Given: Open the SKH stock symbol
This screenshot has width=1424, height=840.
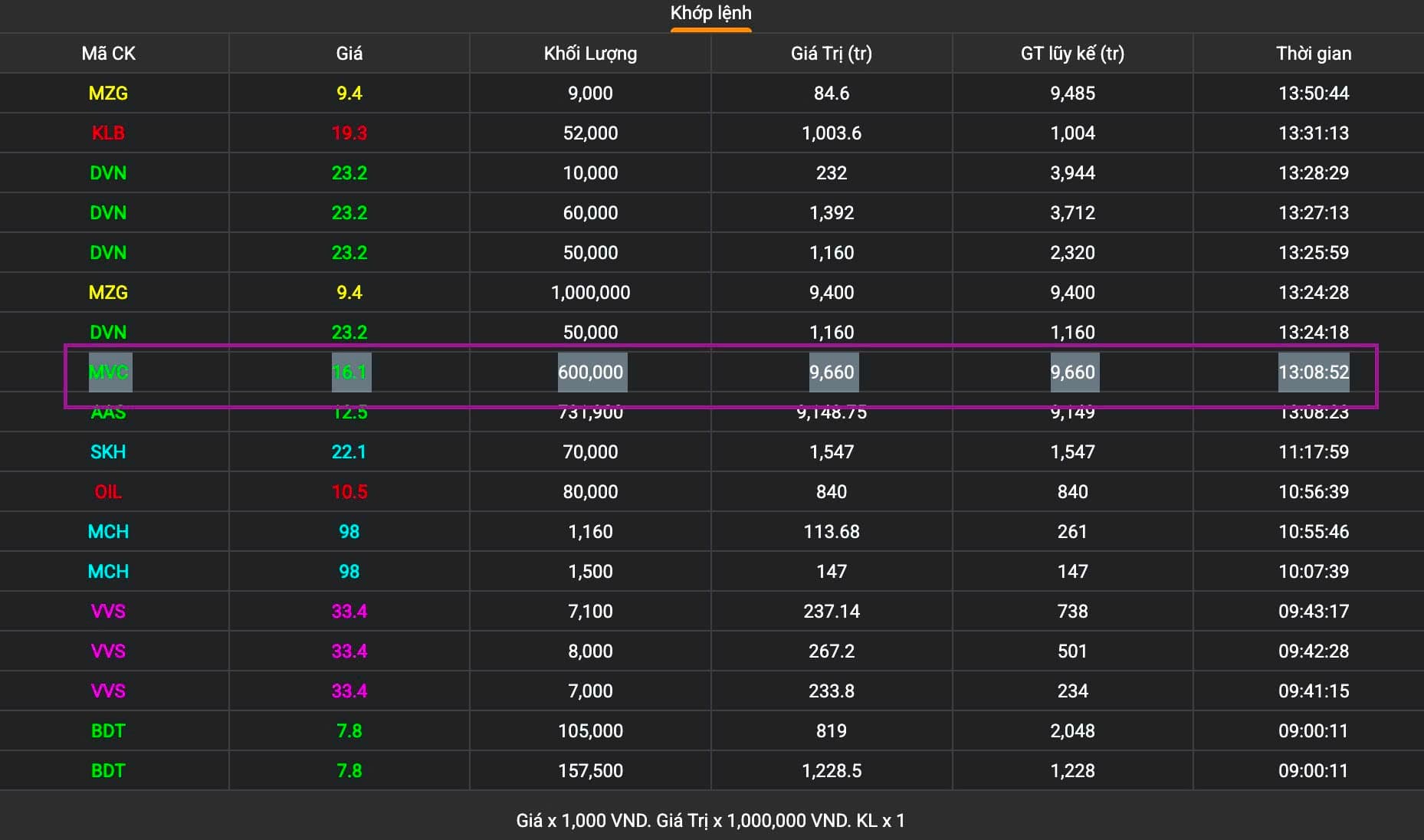Looking at the screenshot, I should coord(108,452).
